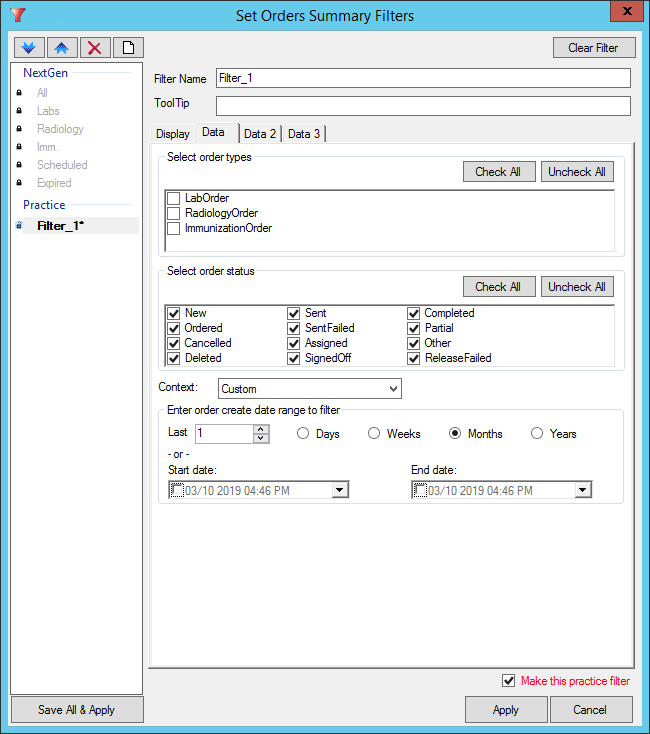This screenshot has width=650, height=734.
Task: Open the Context dropdown showing Custom
Action: click(310, 389)
